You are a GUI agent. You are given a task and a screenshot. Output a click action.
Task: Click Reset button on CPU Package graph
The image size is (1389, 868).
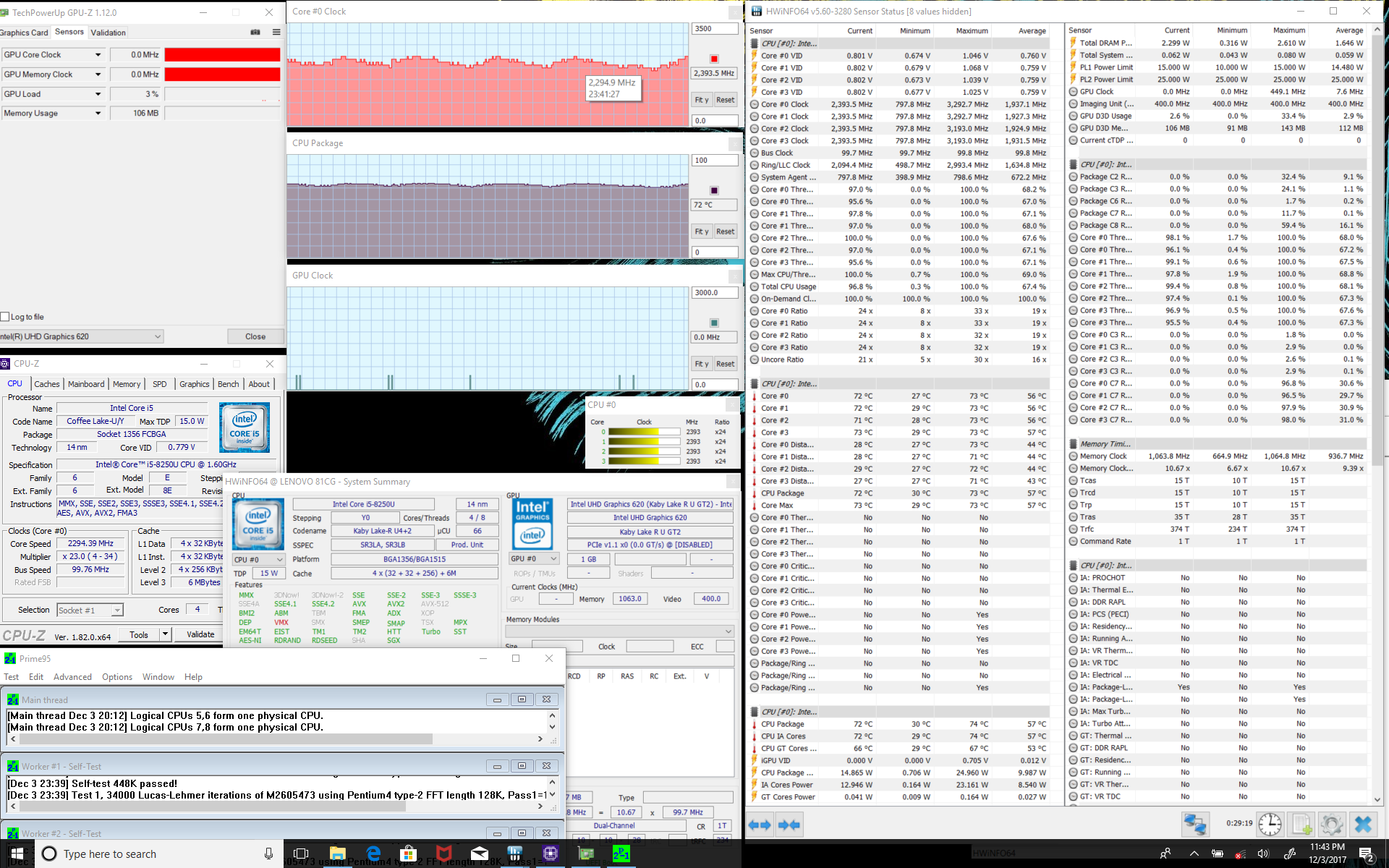725,231
